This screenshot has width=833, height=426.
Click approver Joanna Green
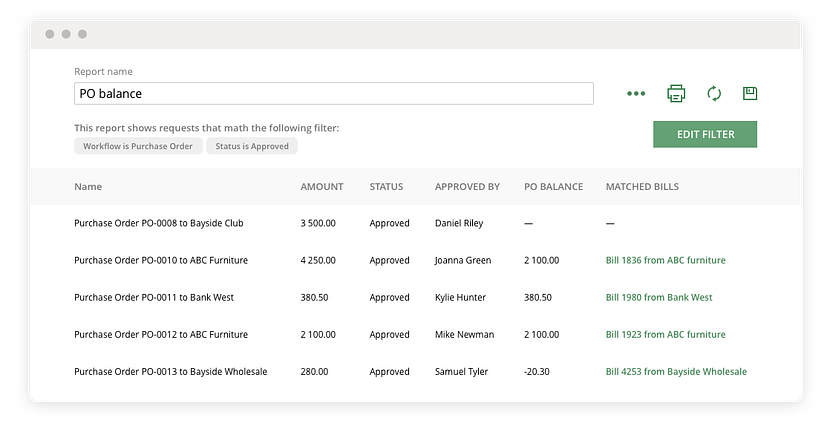[463, 260]
